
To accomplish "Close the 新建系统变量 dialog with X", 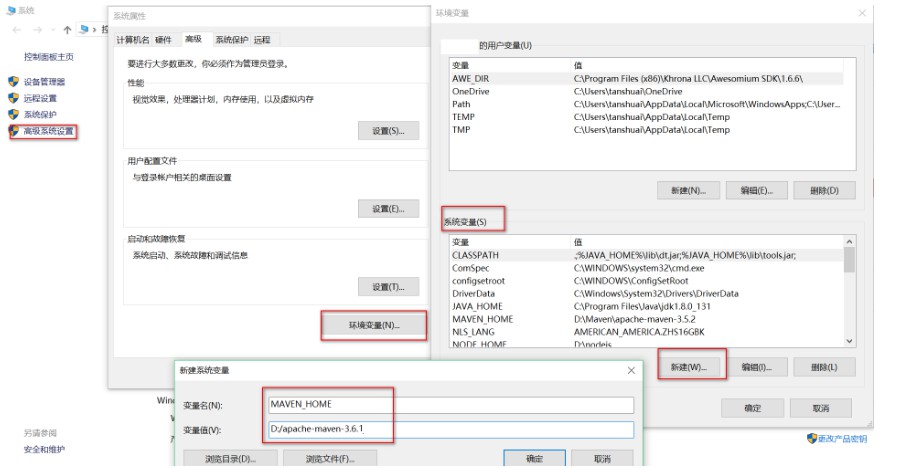I will 631,370.
